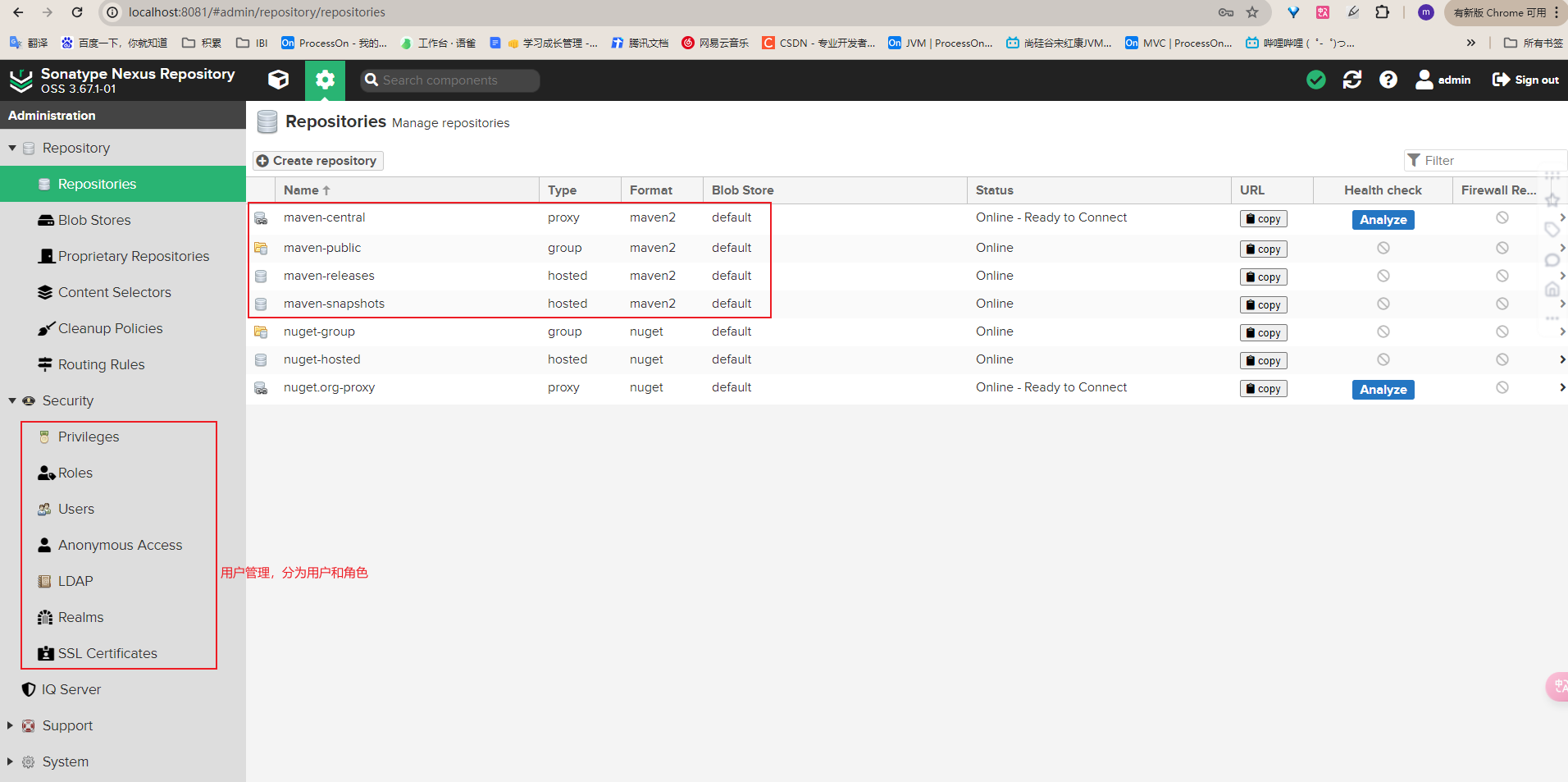Analyze health check for maven-central

[1382, 220]
